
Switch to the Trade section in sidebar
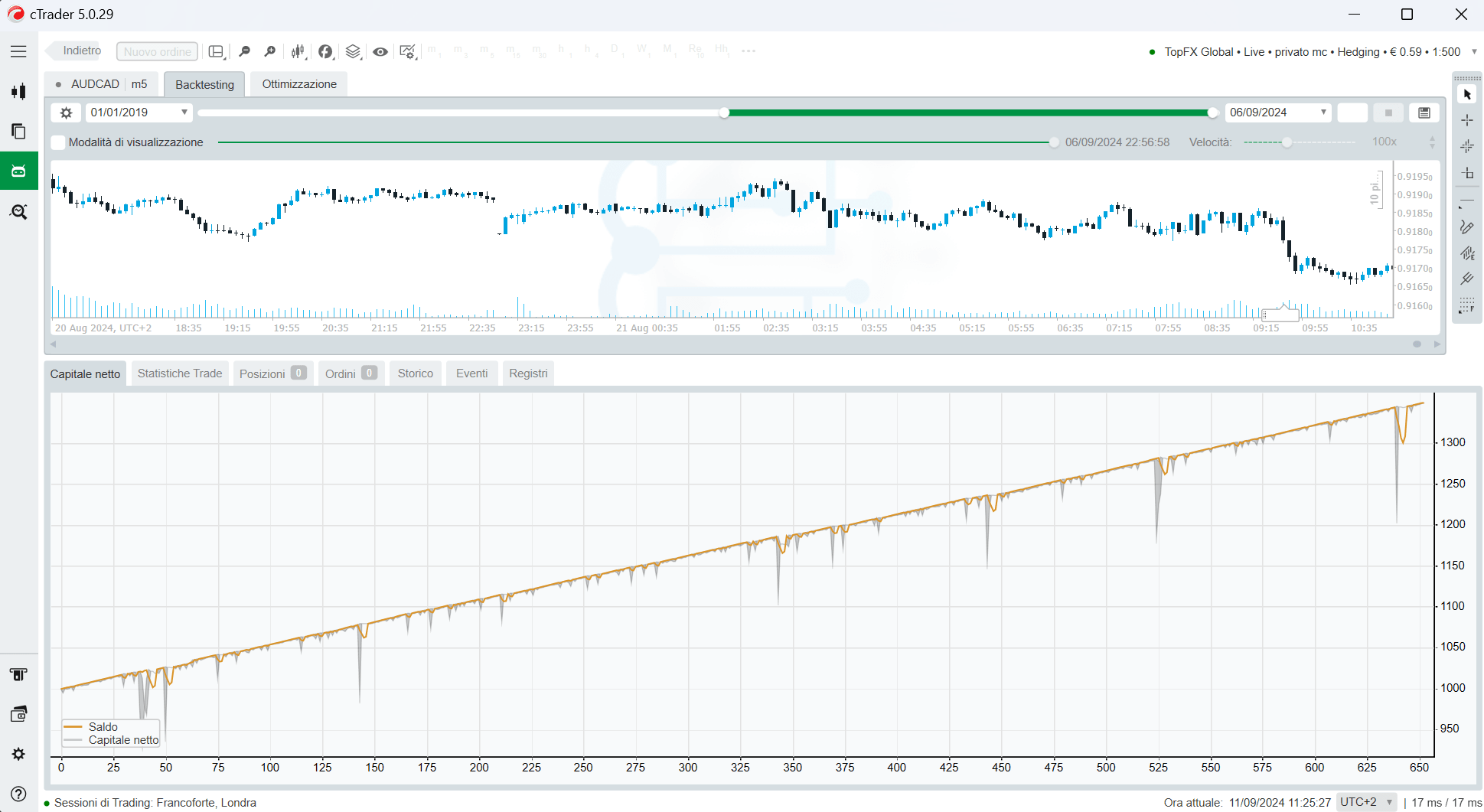click(x=18, y=92)
